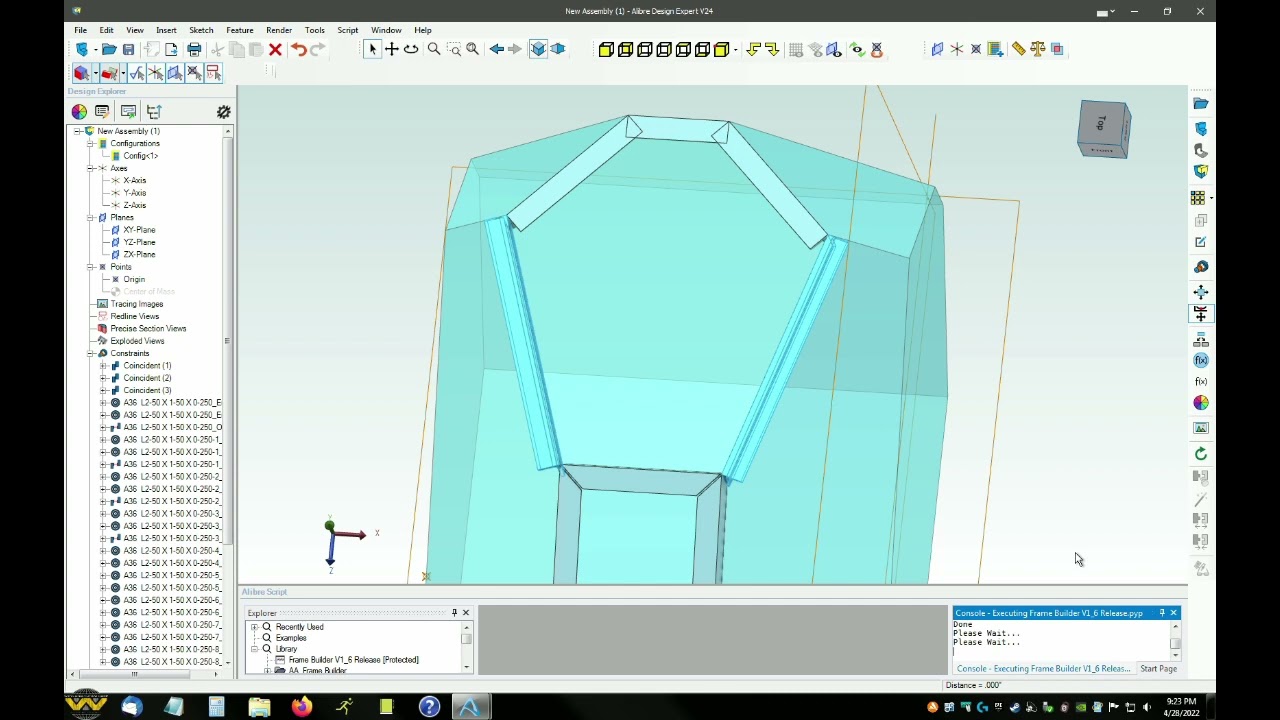
Task: Toggle the part selection filter icon
Action: 82,73
